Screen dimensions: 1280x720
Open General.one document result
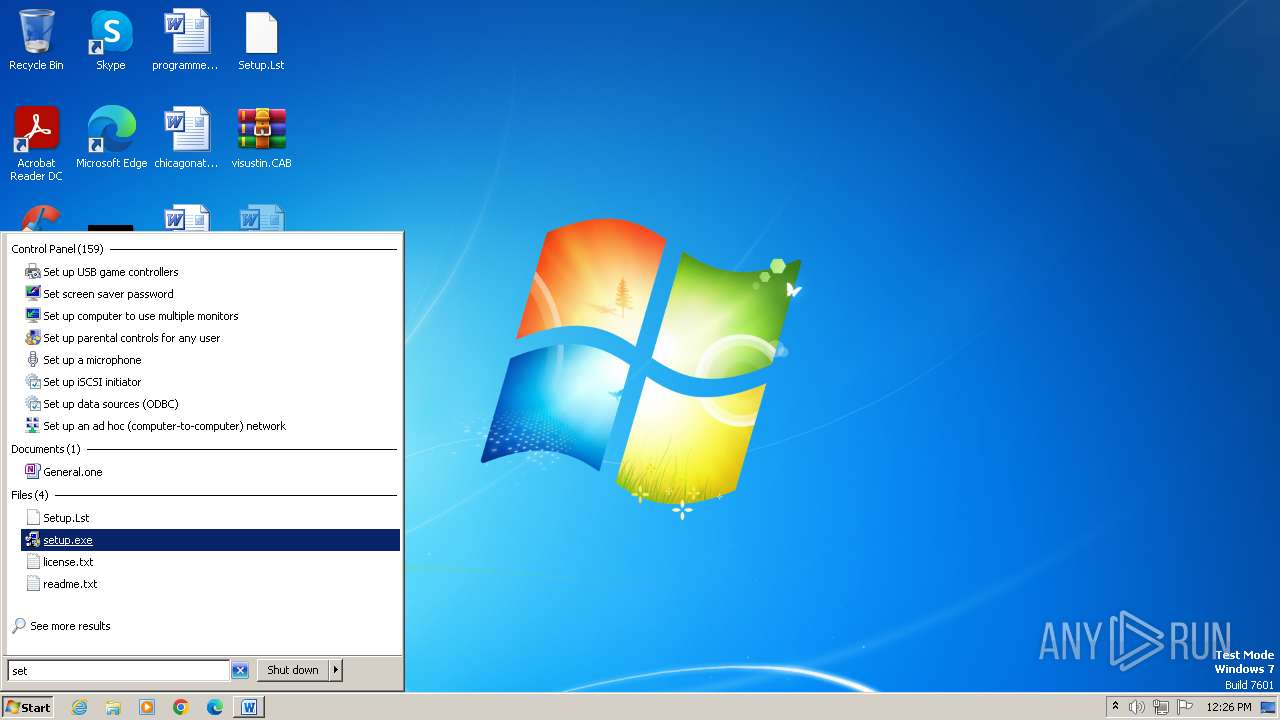(x=210, y=472)
